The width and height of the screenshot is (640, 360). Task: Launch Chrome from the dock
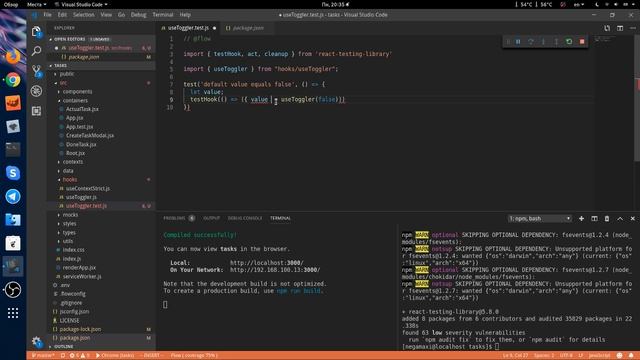[13, 80]
